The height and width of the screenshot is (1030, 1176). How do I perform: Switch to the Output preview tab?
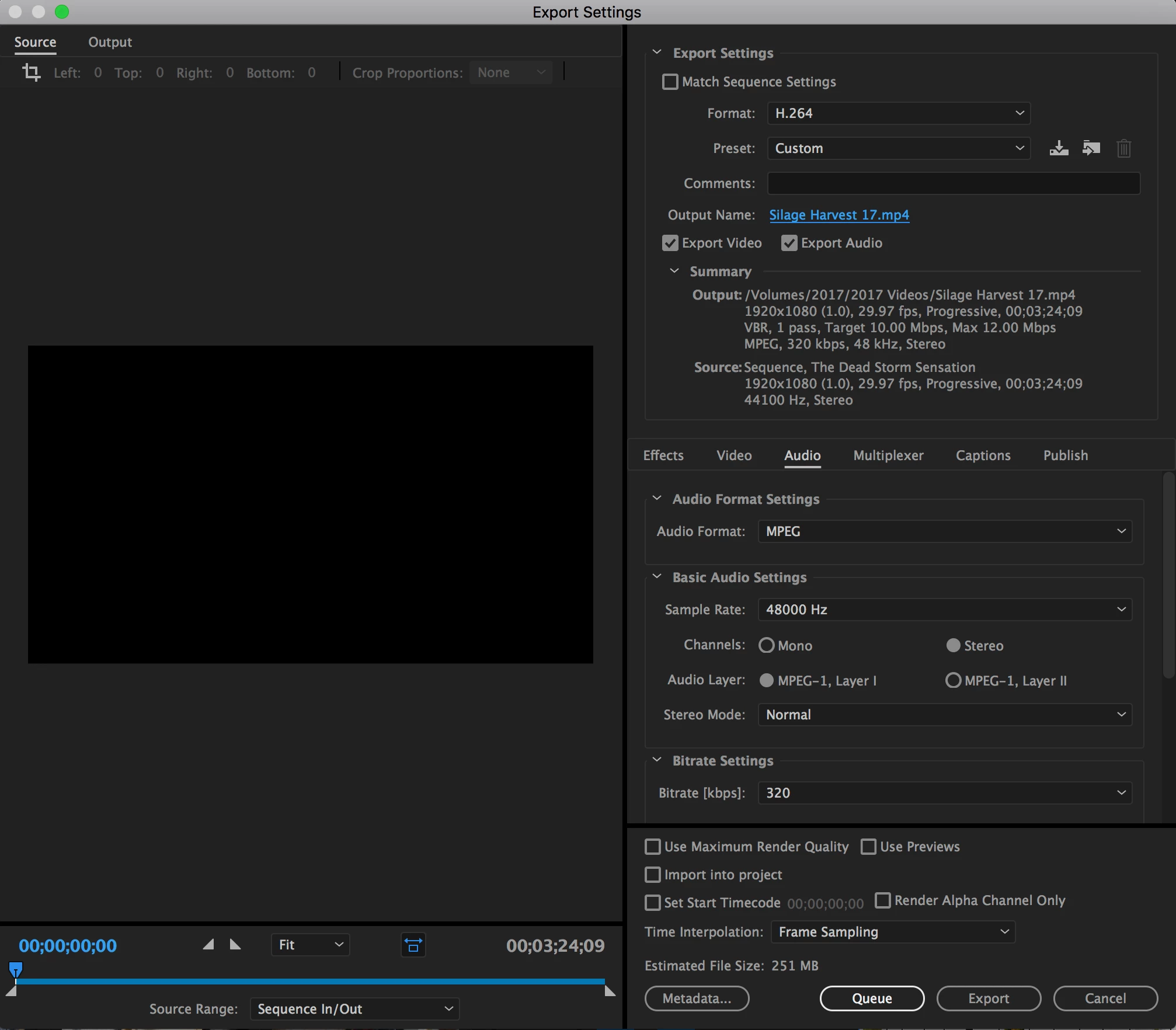[x=110, y=42]
